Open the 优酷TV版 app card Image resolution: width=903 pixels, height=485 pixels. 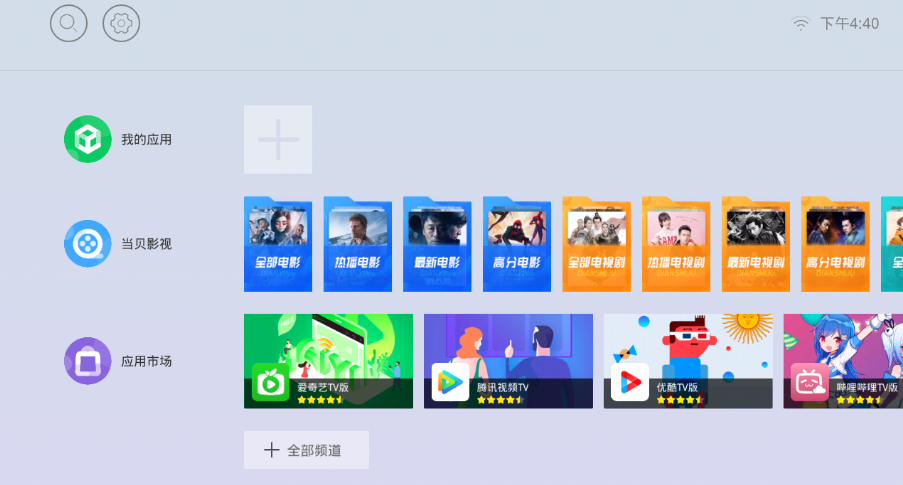688,361
